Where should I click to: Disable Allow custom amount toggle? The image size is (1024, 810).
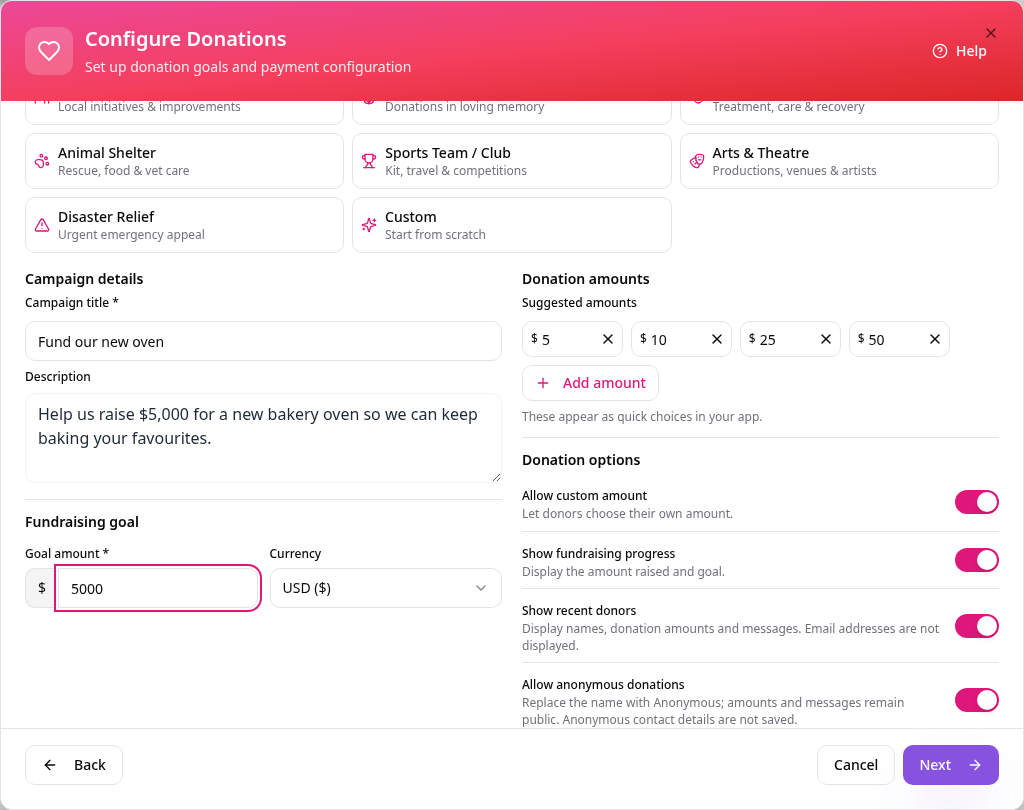point(977,502)
